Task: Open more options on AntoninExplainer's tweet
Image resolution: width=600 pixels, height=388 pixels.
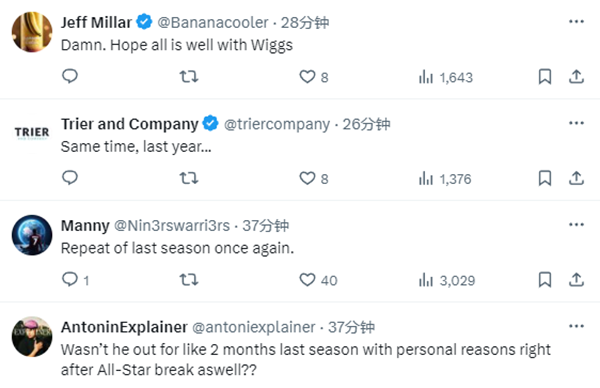Action: tap(576, 326)
